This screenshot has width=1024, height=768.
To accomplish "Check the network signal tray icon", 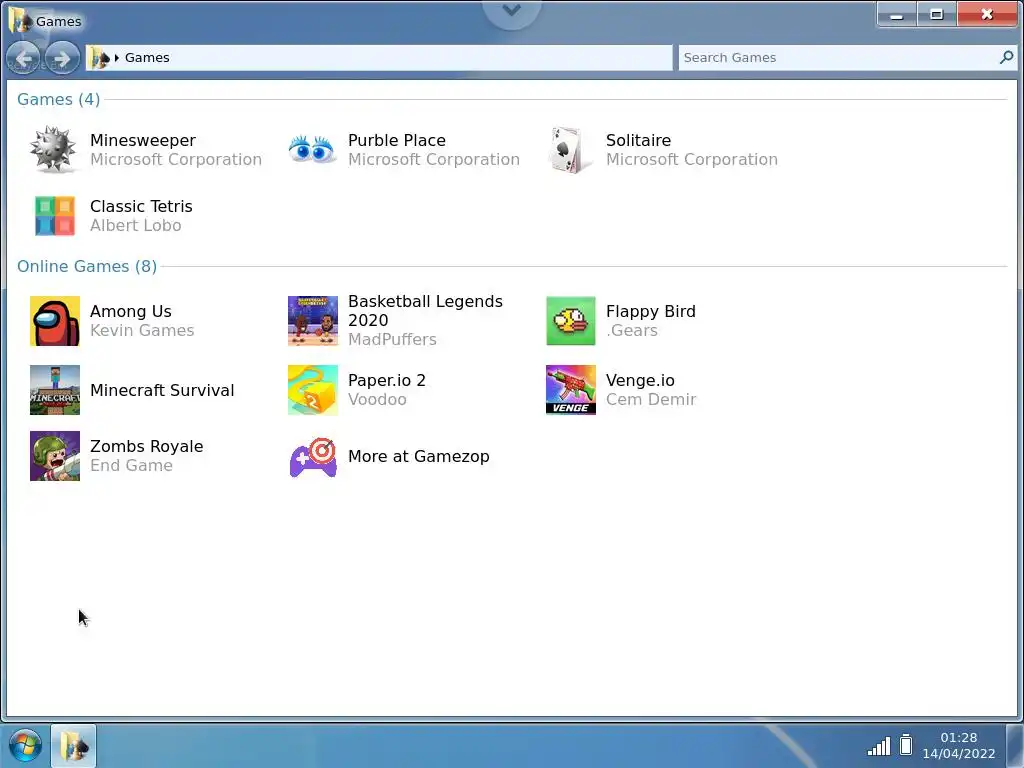I will (x=879, y=746).
